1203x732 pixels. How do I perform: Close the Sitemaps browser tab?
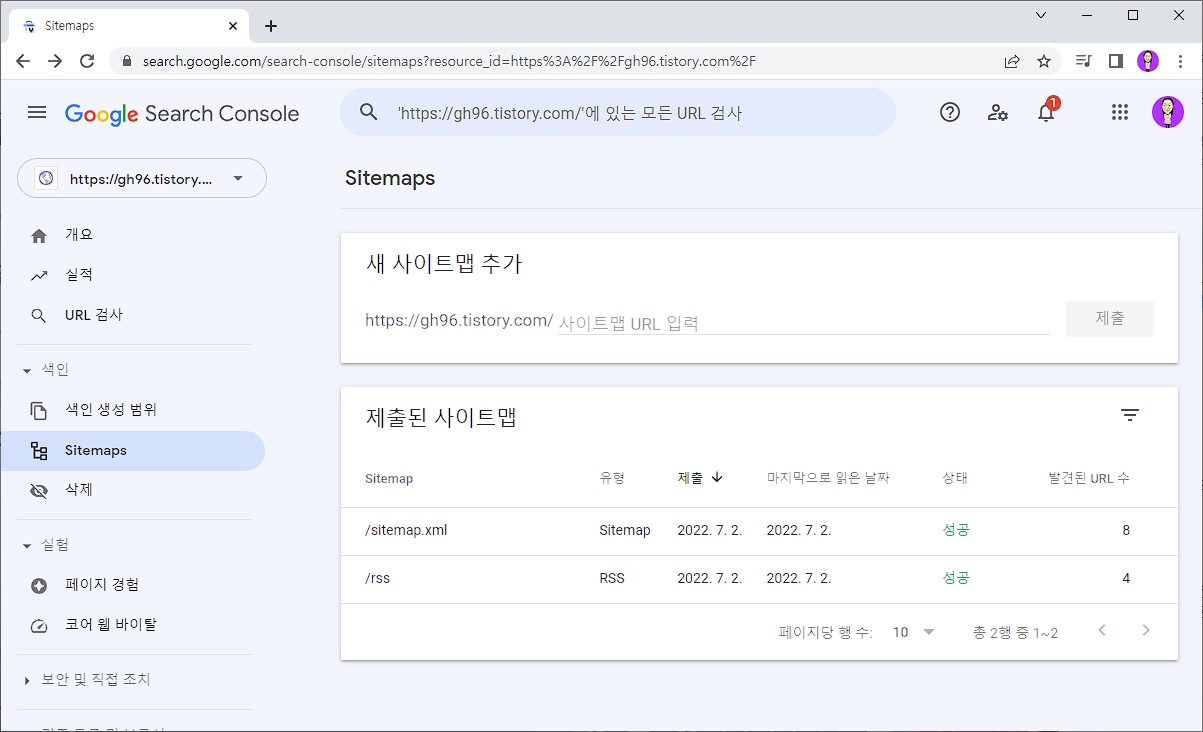point(233,26)
